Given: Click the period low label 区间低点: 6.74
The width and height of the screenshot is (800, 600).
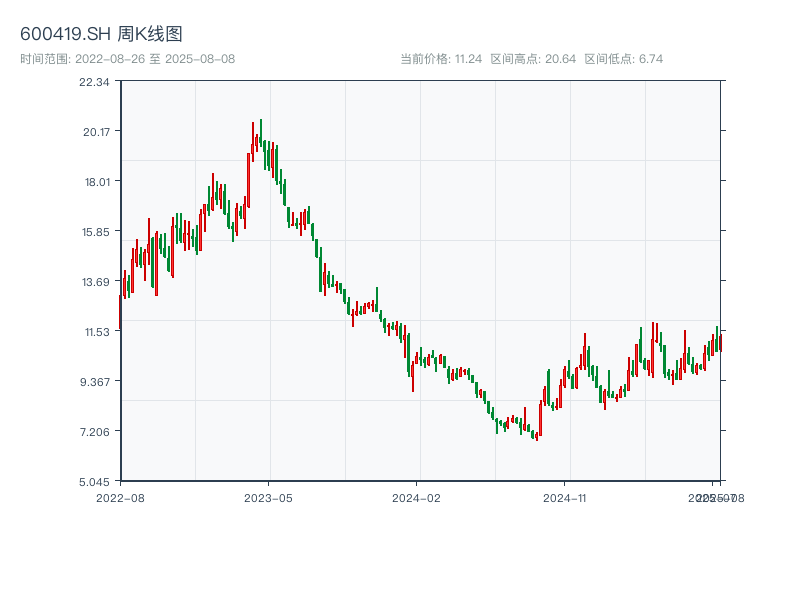Looking at the screenshot, I should pos(623,59).
